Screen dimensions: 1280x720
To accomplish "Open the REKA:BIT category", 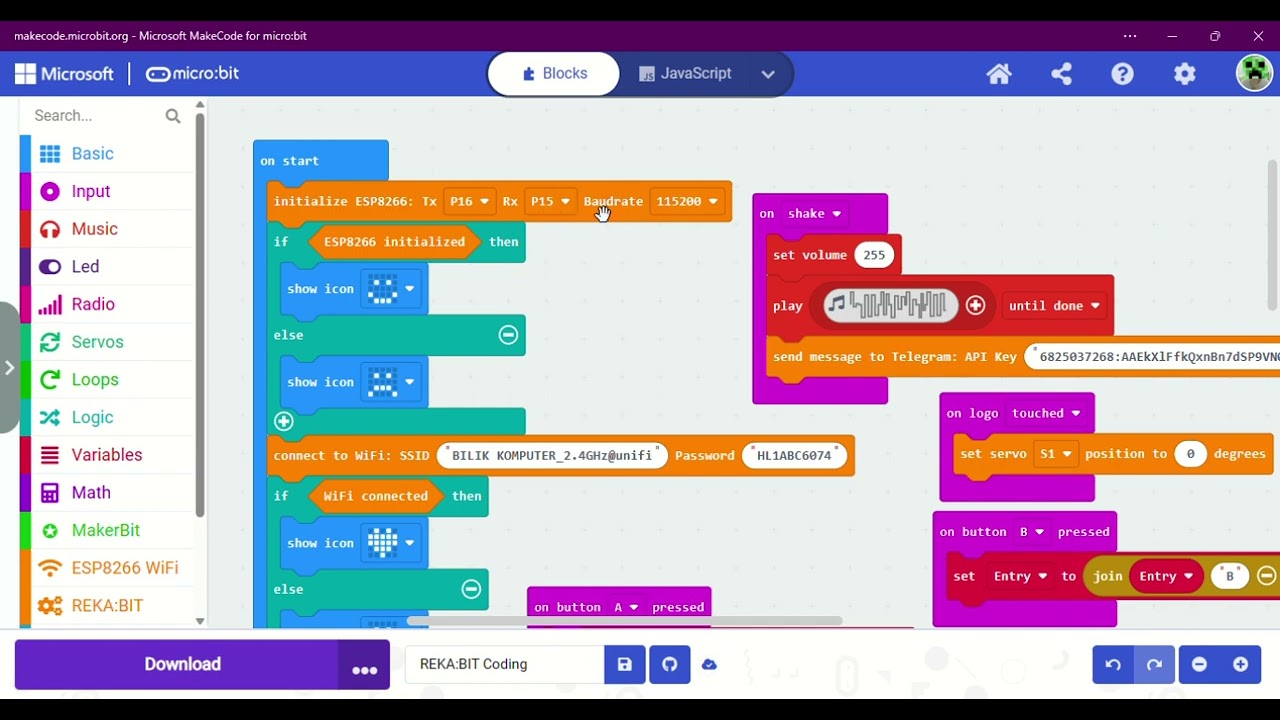I will coord(107,606).
